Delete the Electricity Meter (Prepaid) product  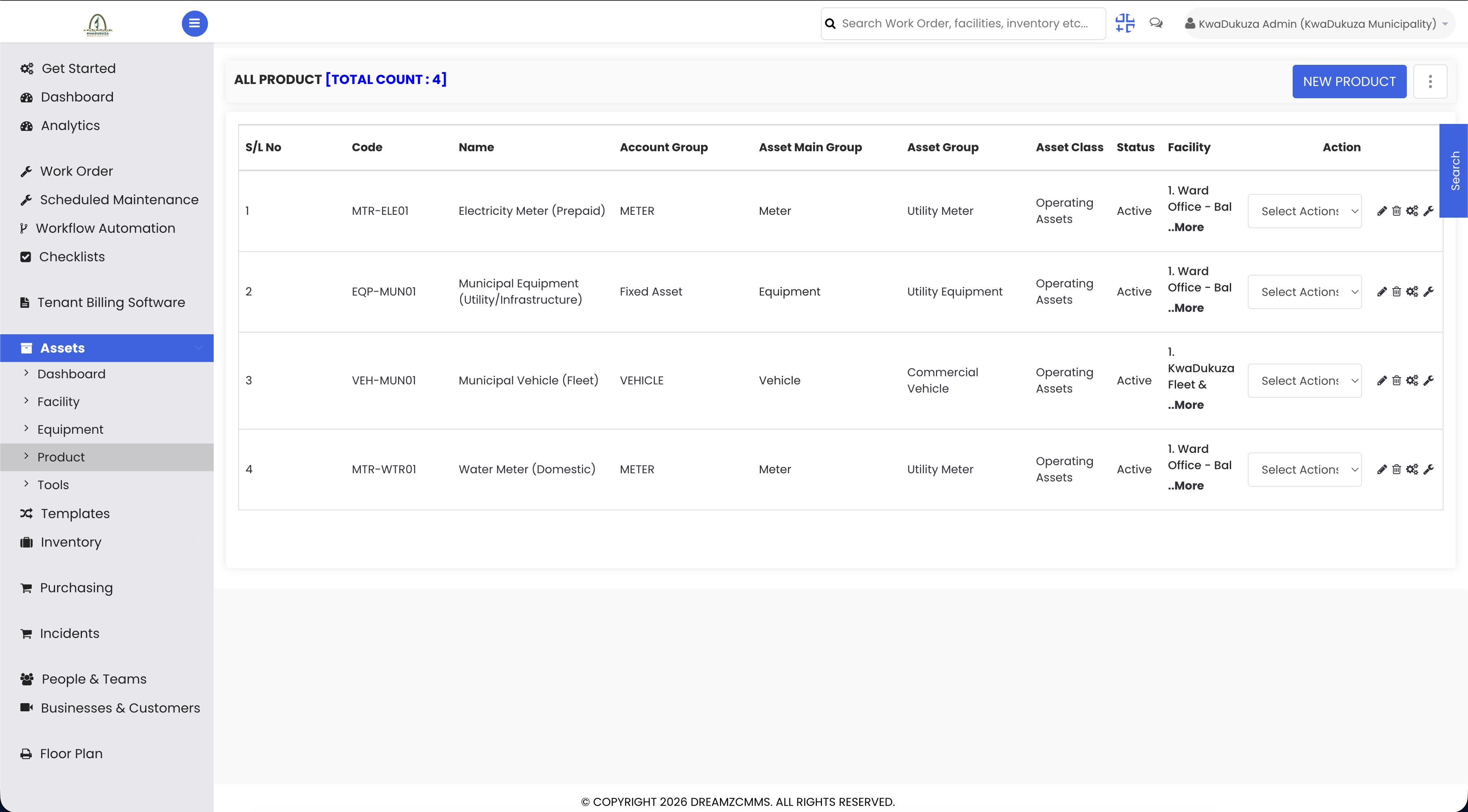[1396, 212]
